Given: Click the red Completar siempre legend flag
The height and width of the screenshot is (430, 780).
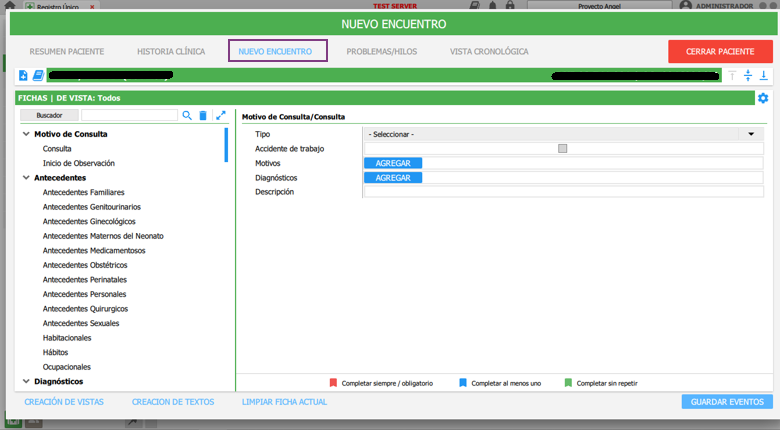Looking at the screenshot, I should tap(333, 383).
